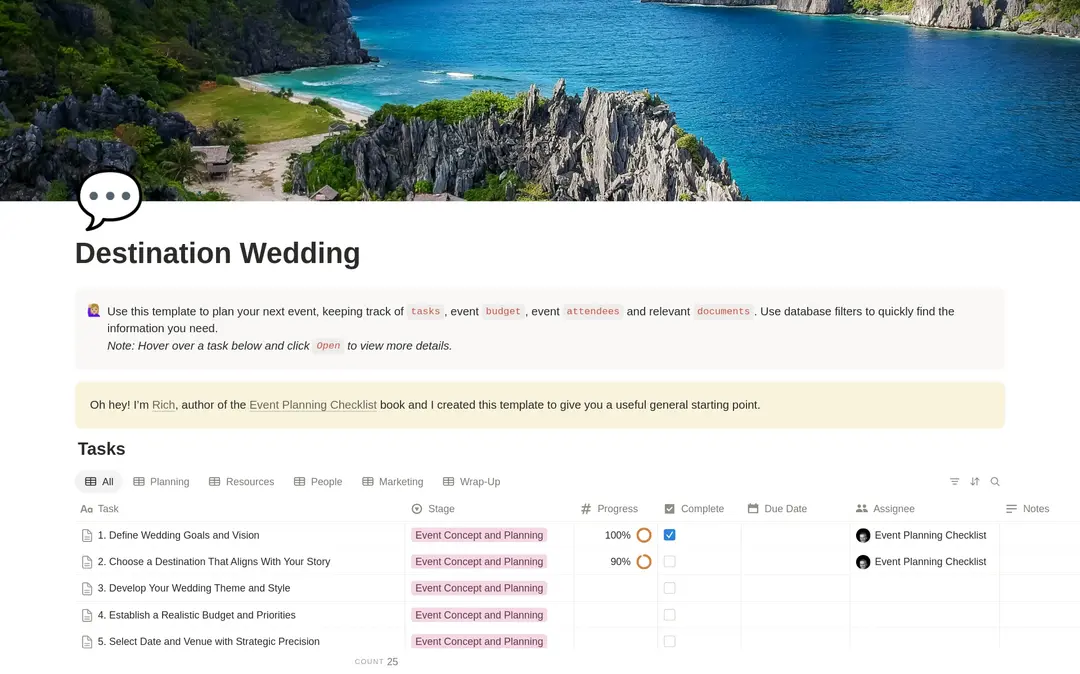Open task 2. Choose a Destination That Aligns
This screenshot has width=1080, height=674.
point(214,562)
